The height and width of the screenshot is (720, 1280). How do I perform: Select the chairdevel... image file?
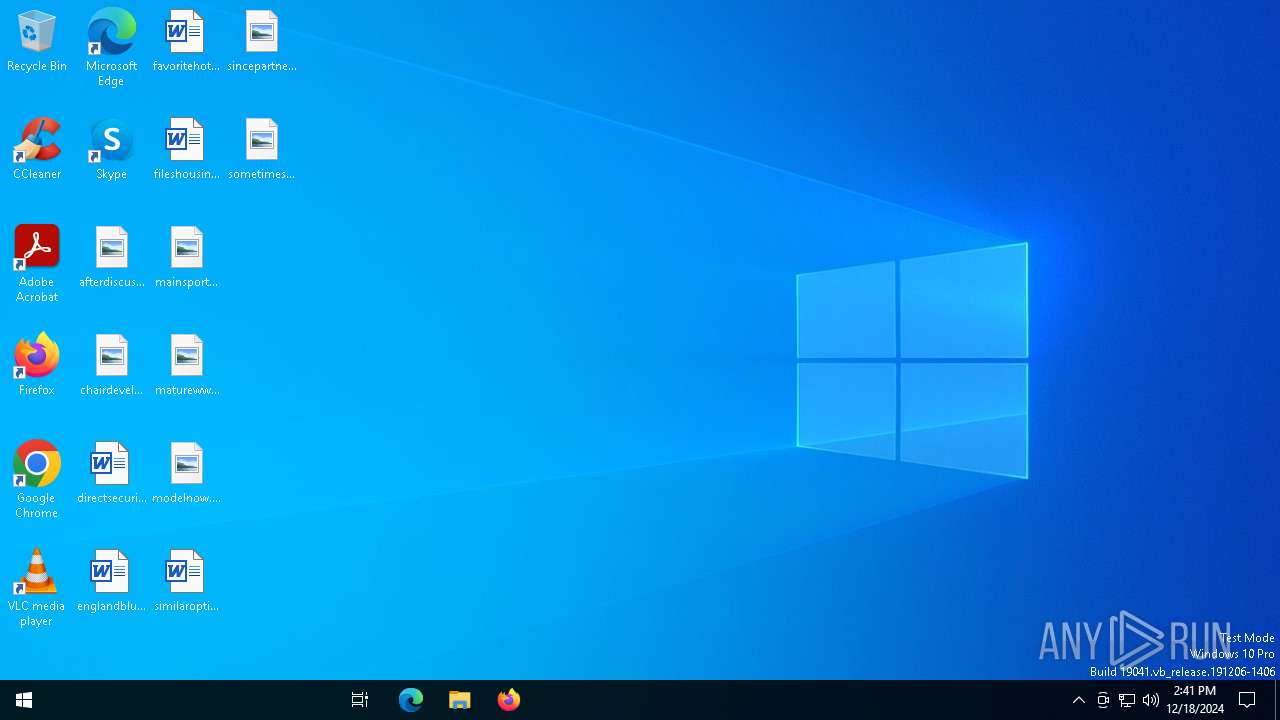point(111,366)
